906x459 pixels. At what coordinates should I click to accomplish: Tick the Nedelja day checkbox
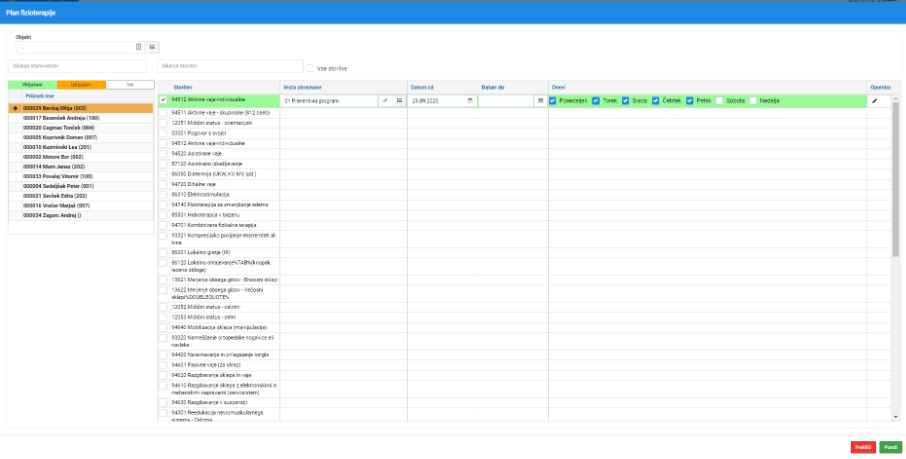[753, 101]
